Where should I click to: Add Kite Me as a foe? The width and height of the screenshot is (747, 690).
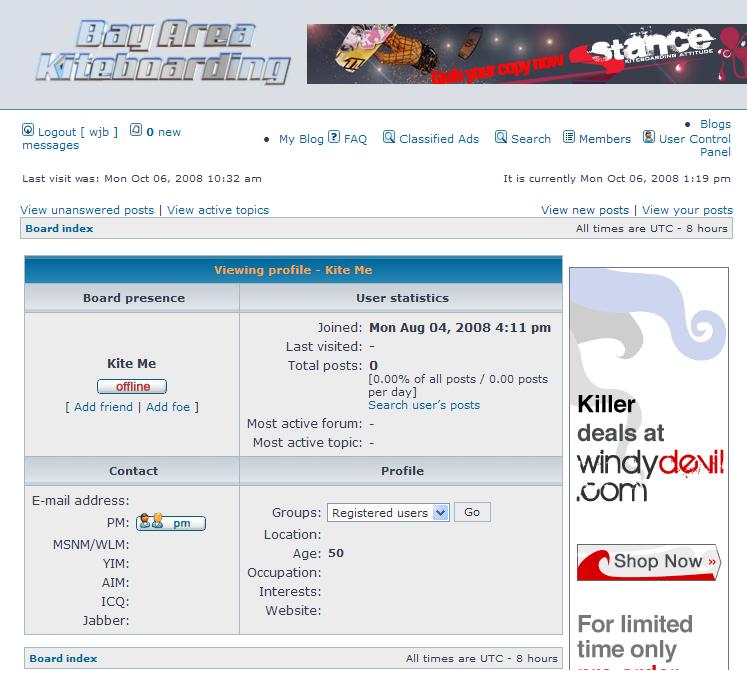(x=169, y=407)
